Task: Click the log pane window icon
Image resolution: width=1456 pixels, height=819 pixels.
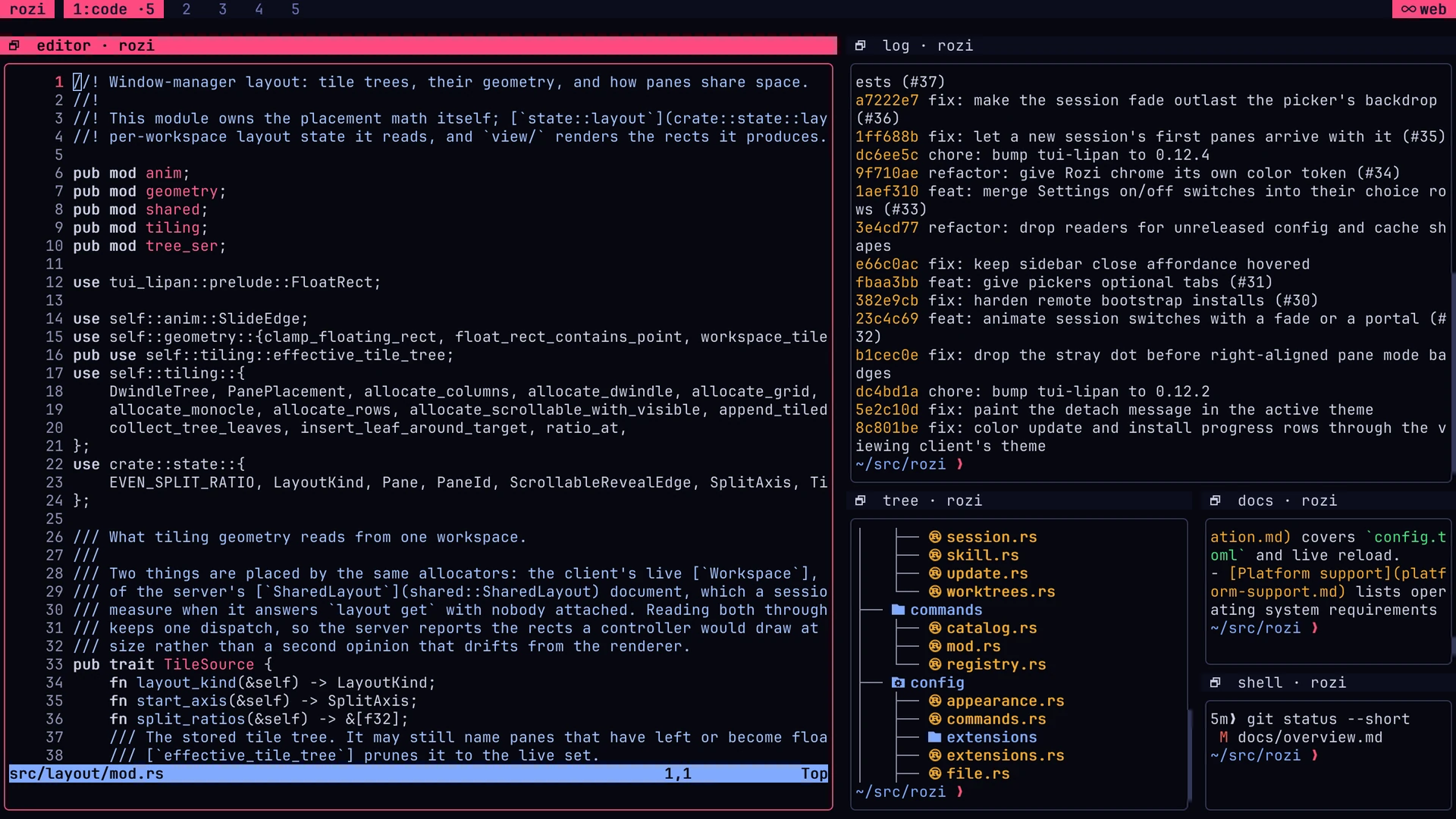Action: 860,45
